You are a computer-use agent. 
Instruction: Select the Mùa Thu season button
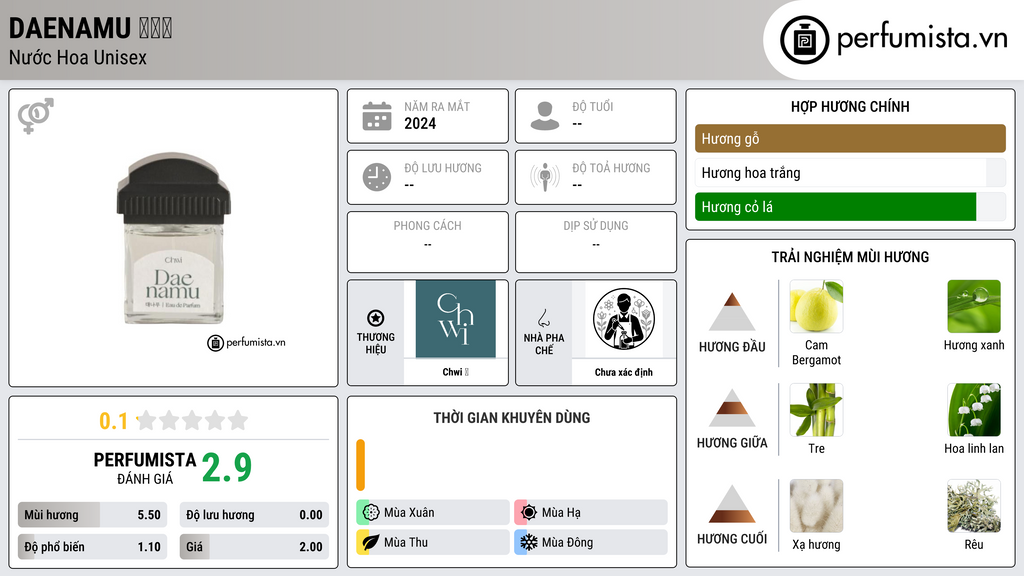coord(432,543)
